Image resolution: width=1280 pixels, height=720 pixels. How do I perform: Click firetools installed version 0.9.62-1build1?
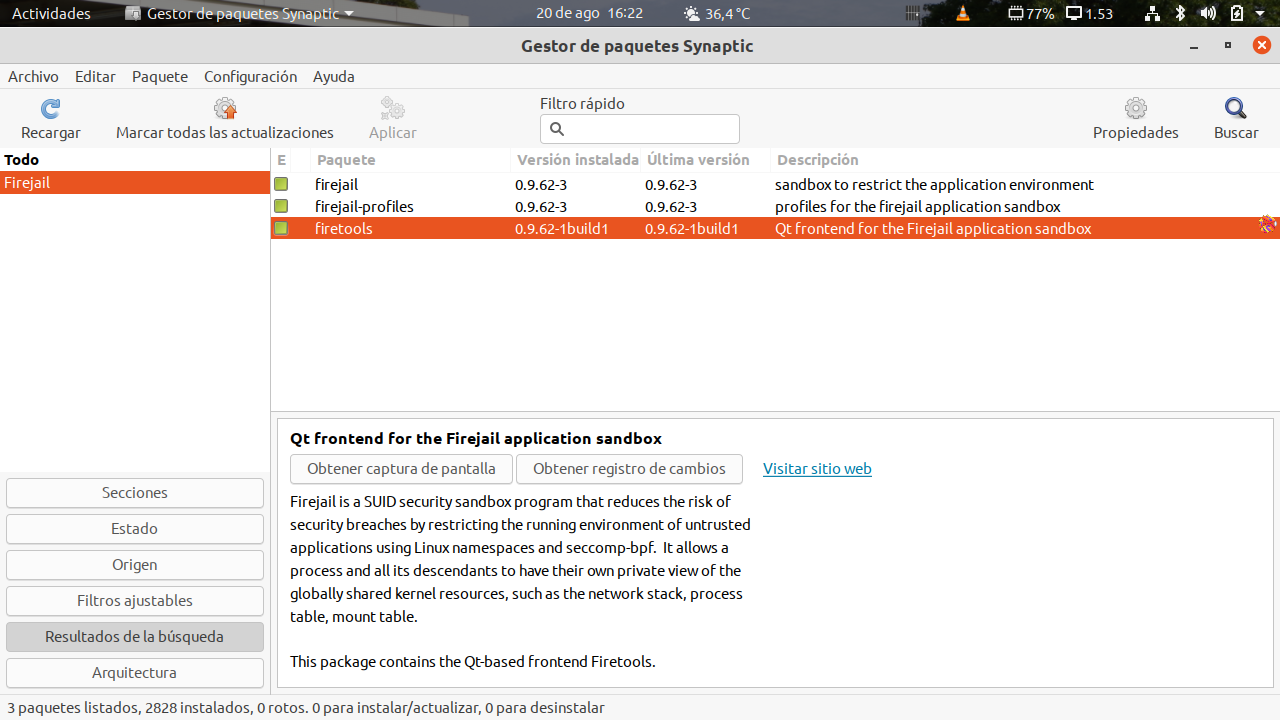tap(561, 229)
